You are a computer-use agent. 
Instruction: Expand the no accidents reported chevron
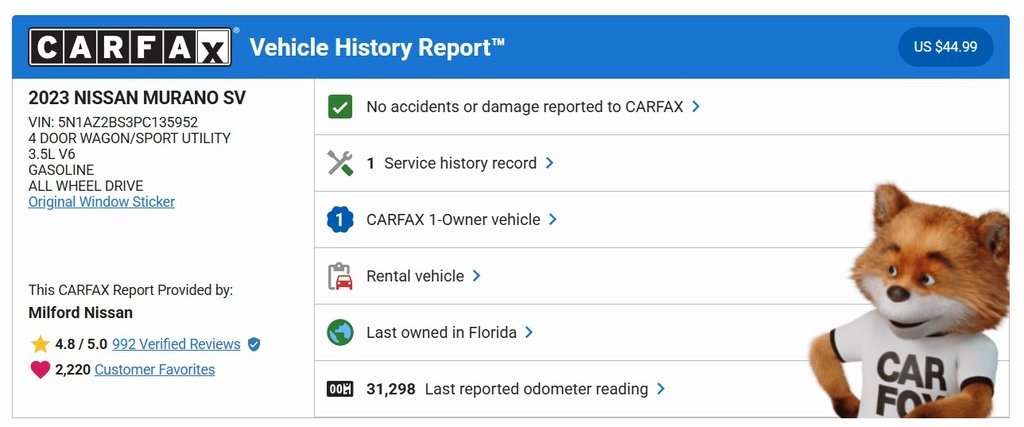(x=696, y=106)
